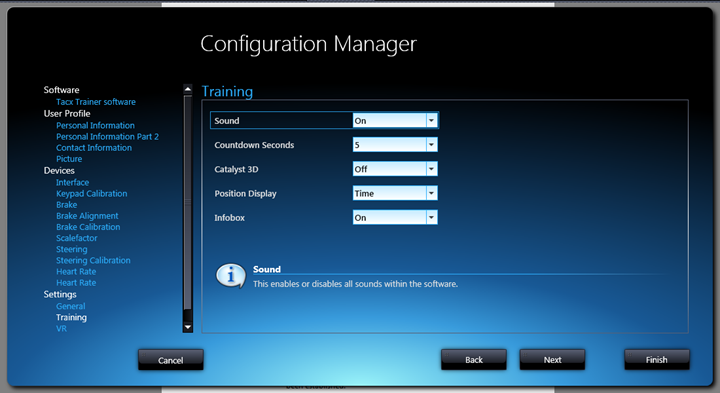Select the Infobox label
Screen dimensions: 720x393
click(x=229, y=218)
